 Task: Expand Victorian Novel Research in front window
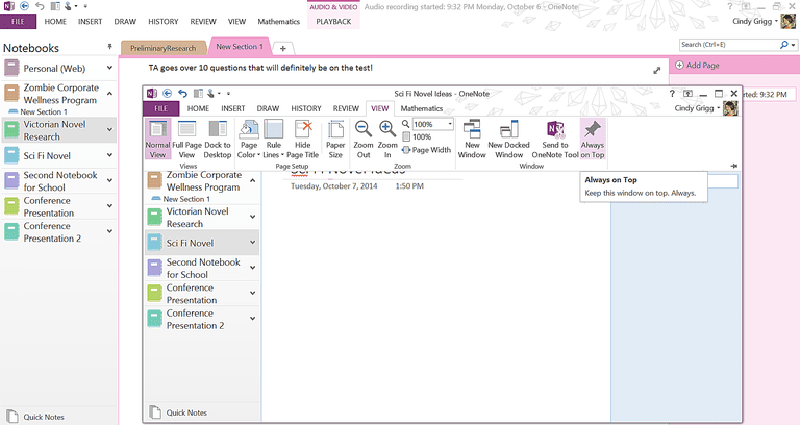click(253, 217)
